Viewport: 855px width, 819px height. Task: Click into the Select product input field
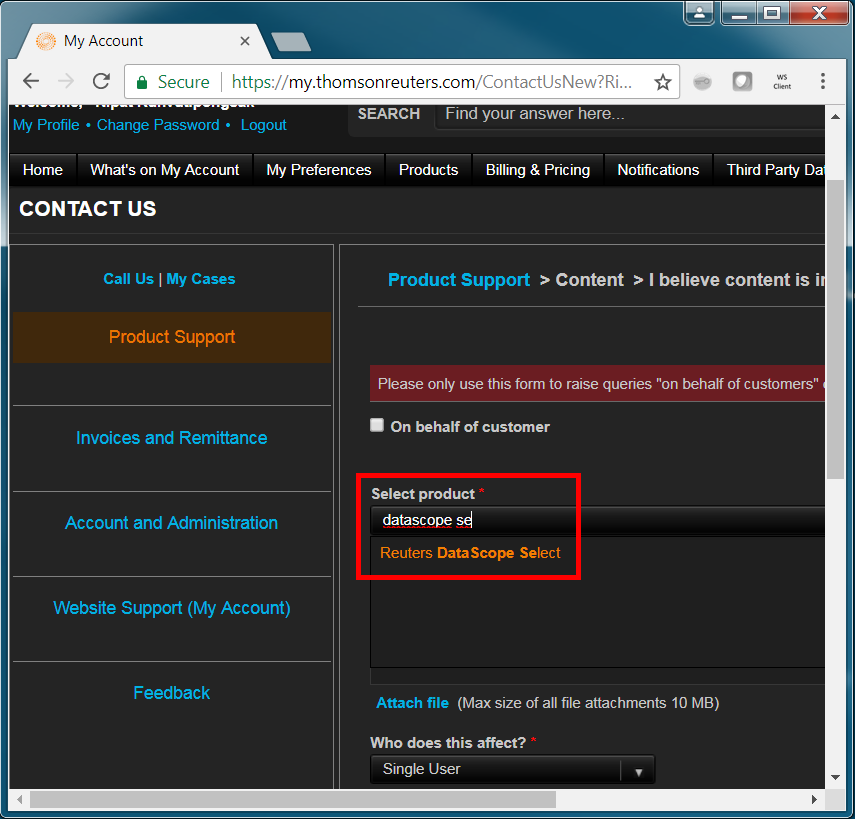tap(597, 520)
